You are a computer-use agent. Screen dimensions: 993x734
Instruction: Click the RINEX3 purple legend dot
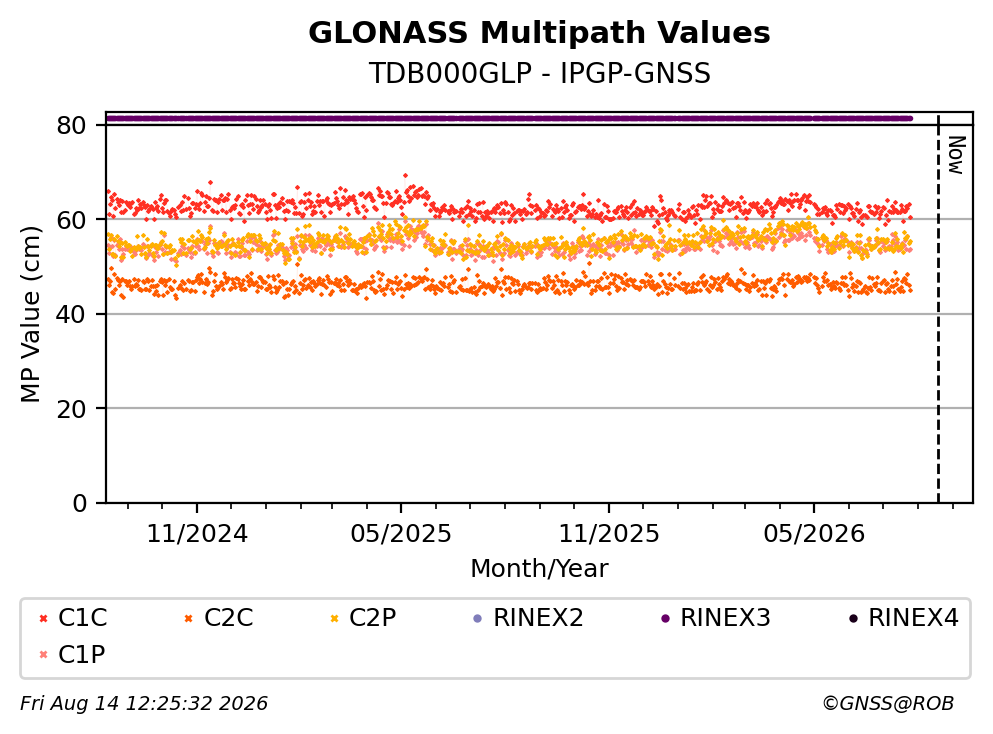[666, 618]
